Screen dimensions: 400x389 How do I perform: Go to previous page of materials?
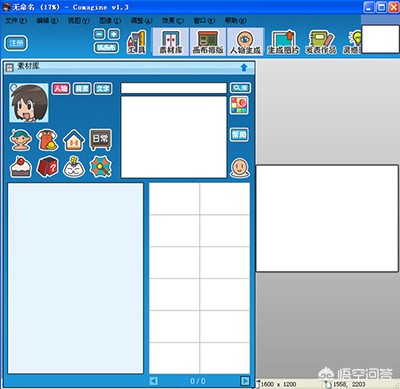[154, 381]
